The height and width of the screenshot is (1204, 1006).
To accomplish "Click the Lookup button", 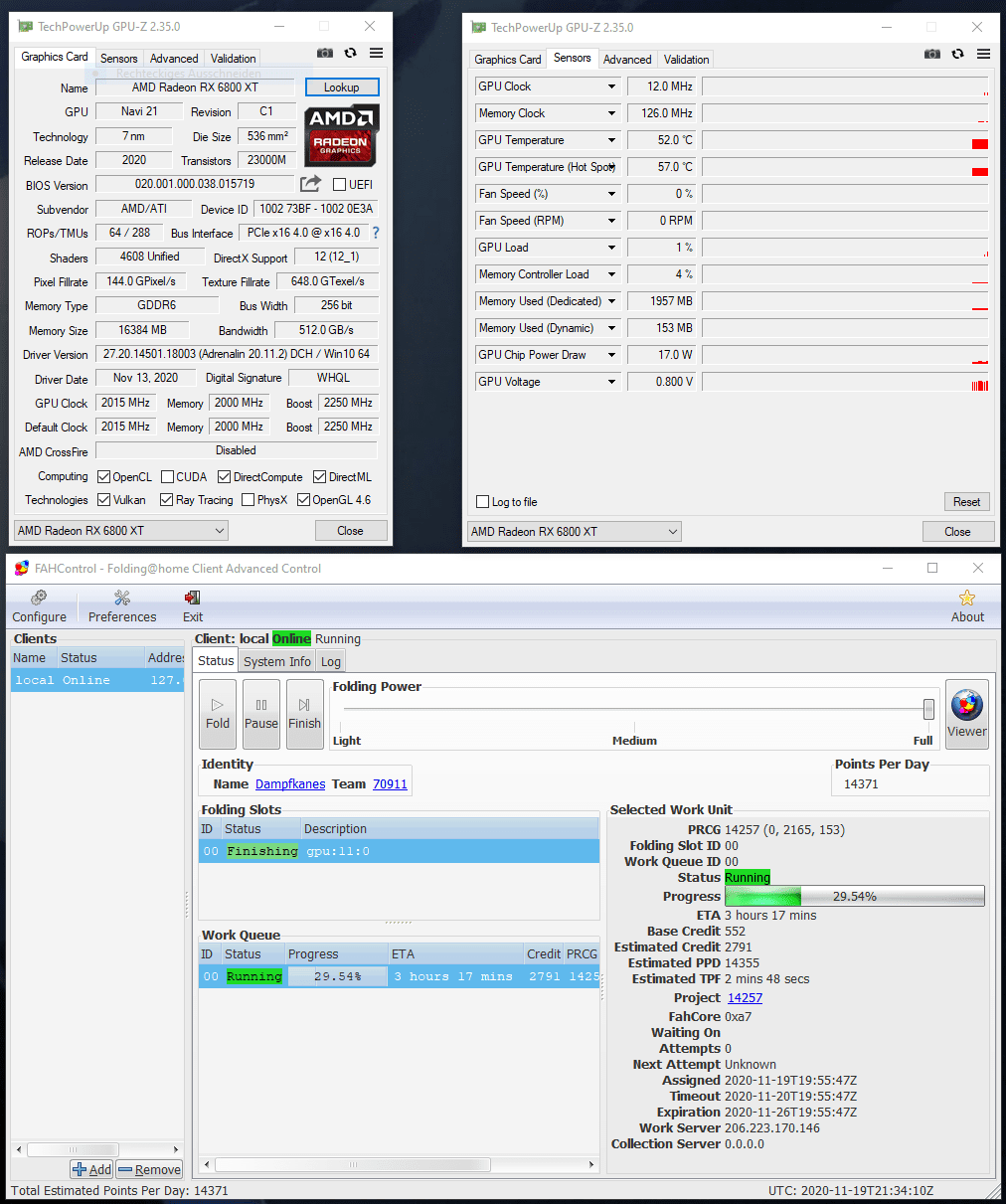I will pos(342,87).
